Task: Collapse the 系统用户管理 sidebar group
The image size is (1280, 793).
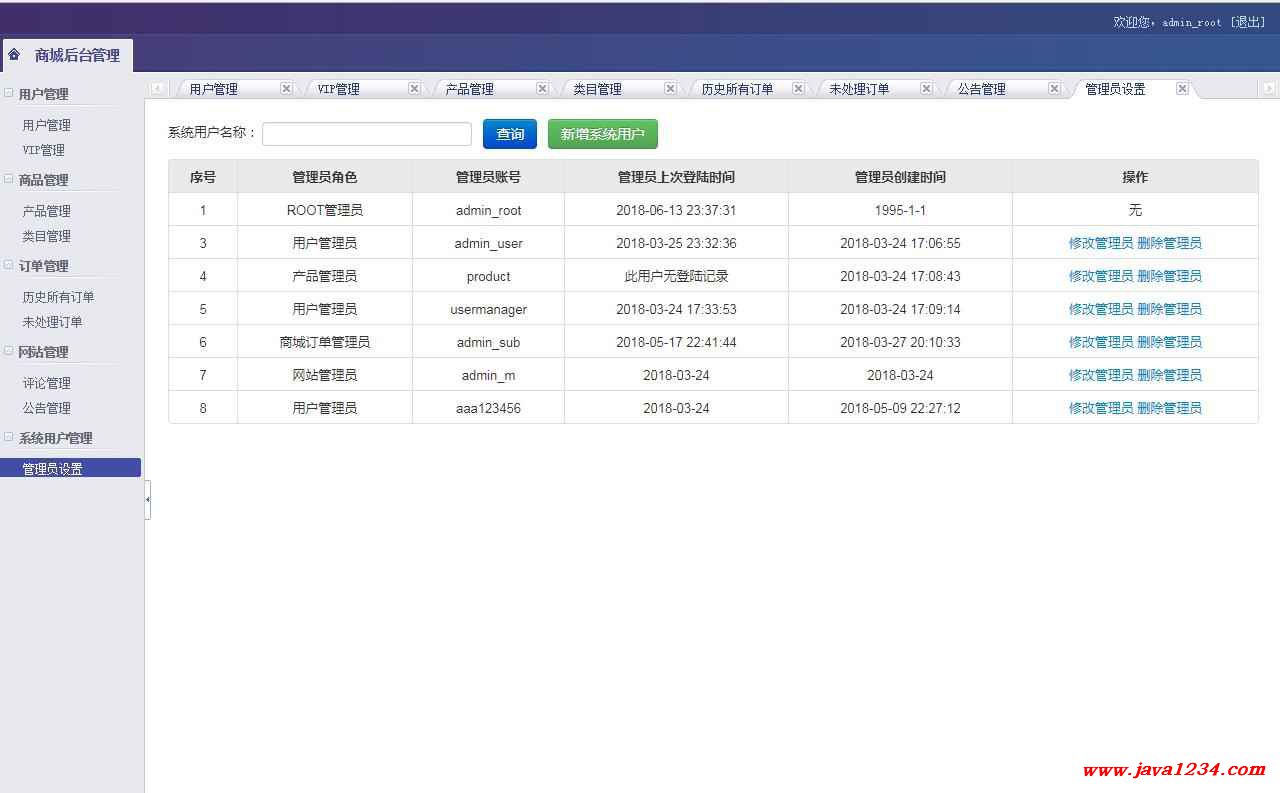Action: point(9,437)
